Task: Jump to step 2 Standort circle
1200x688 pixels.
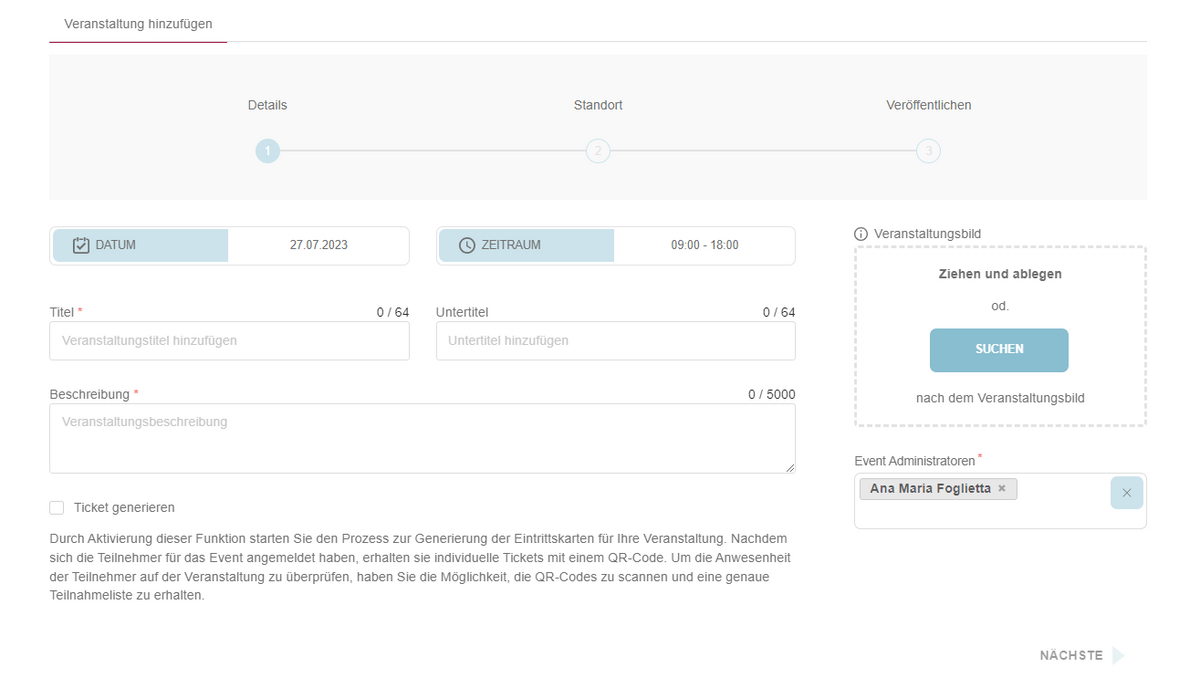Action: pos(598,151)
